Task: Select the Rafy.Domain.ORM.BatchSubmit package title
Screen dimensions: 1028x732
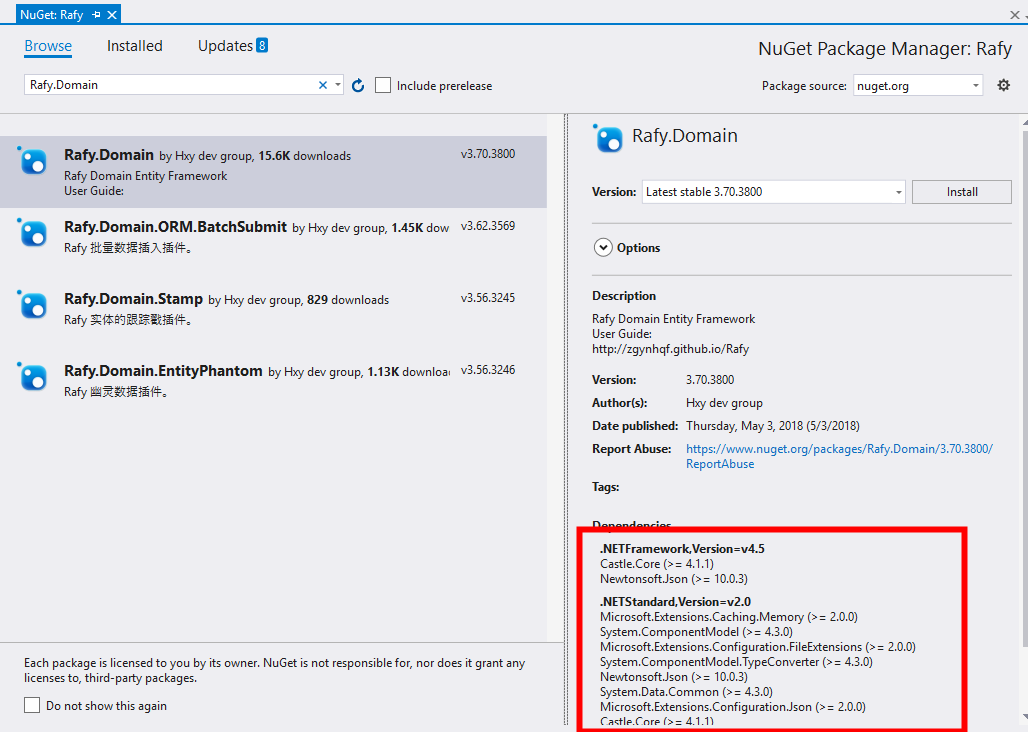Action: pos(176,227)
